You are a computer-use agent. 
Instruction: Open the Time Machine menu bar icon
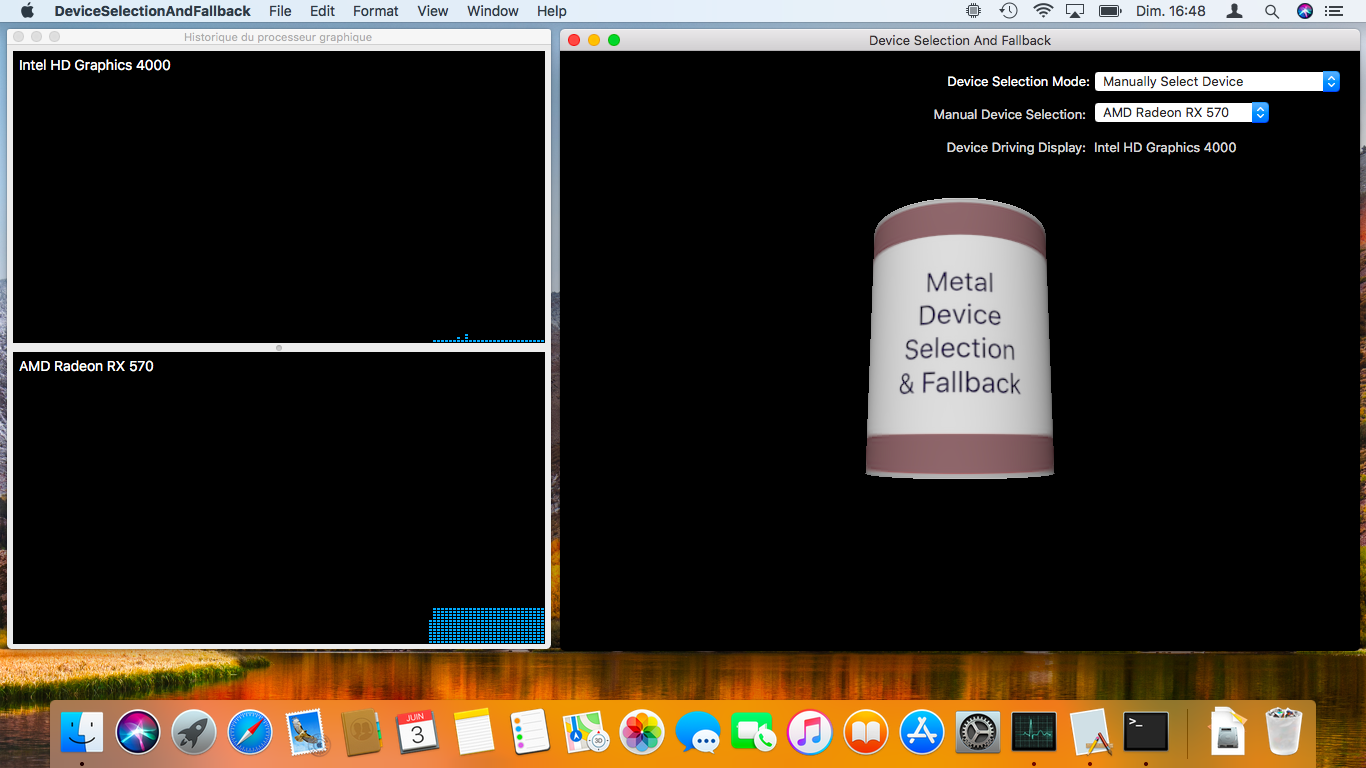pos(1009,11)
